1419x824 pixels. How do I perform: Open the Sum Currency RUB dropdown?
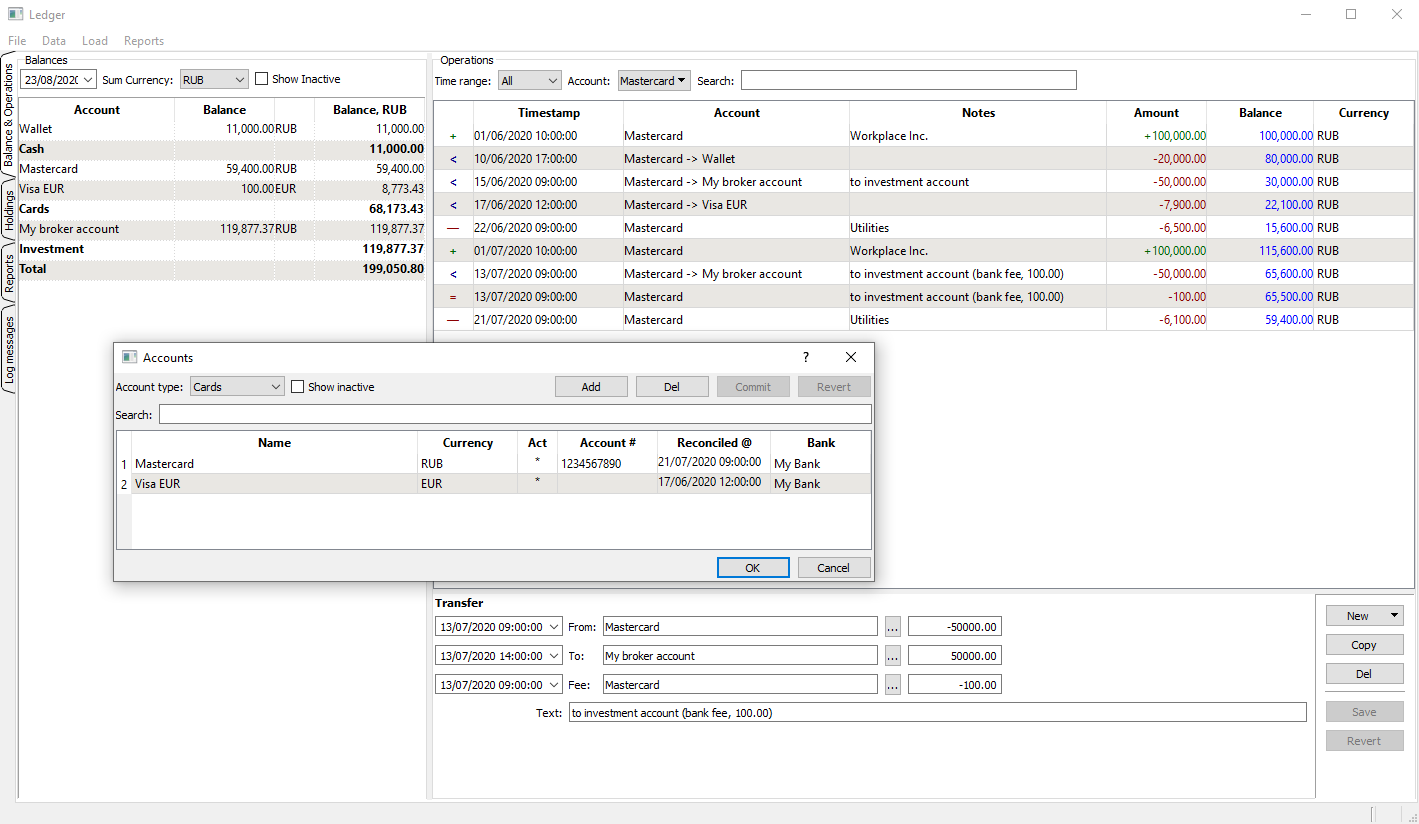pos(213,80)
